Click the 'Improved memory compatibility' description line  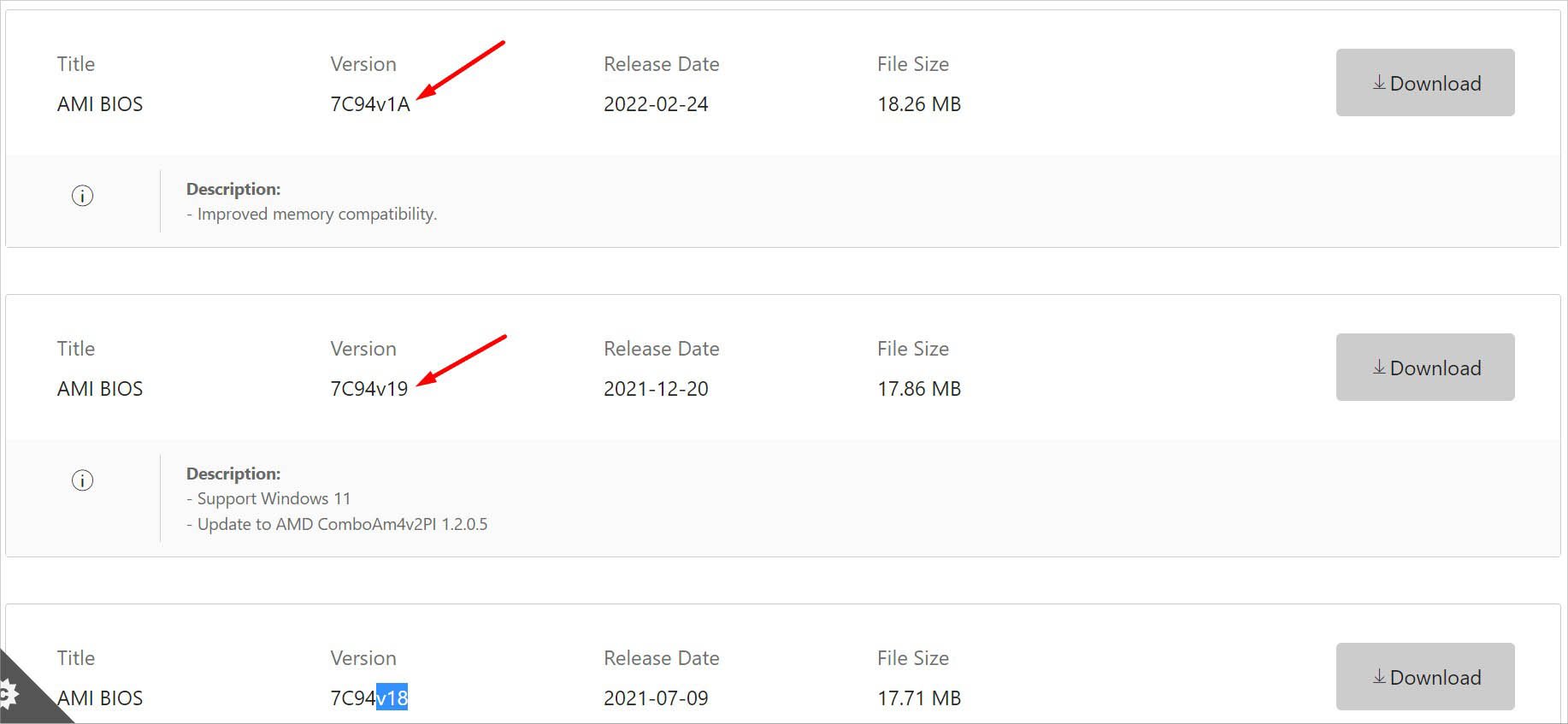[x=316, y=215]
